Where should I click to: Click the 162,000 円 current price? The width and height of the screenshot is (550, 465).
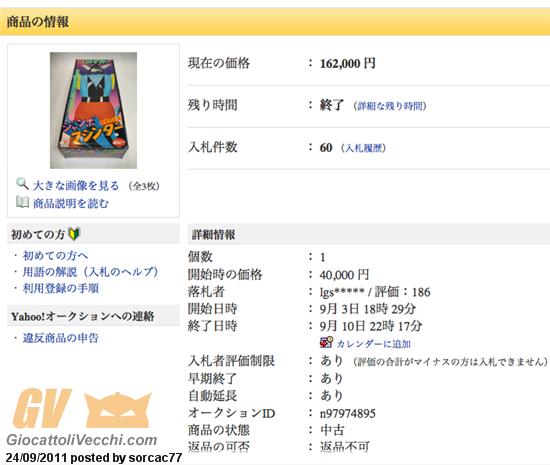coord(348,63)
